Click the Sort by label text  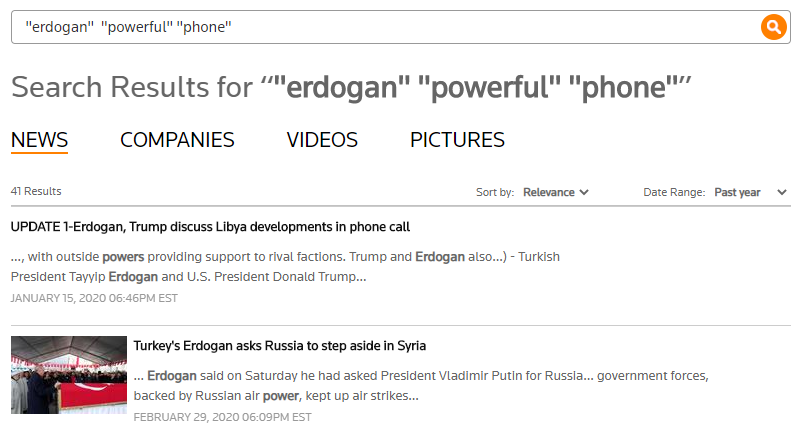click(495, 192)
